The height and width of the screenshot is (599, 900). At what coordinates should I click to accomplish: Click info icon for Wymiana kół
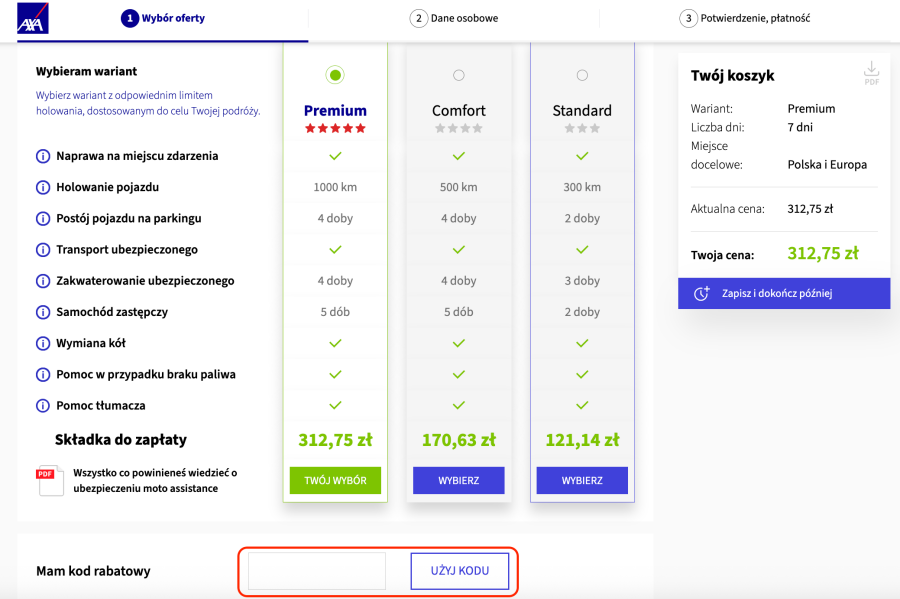click(x=43, y=343)
